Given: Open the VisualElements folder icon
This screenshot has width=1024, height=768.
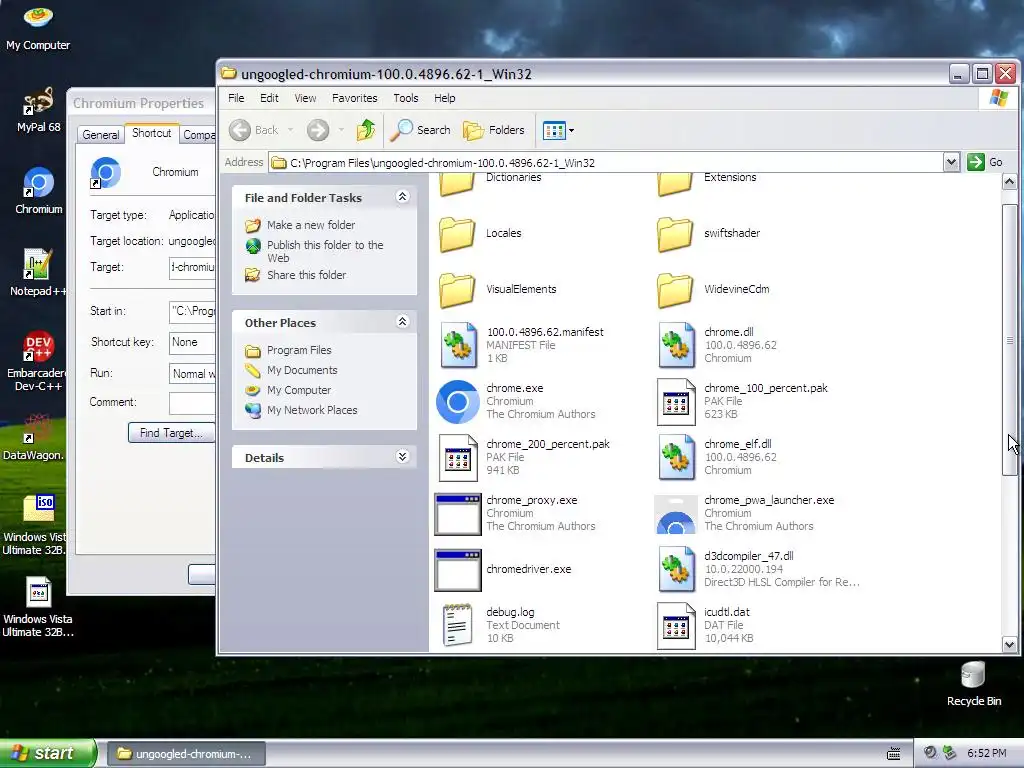Looking at the screenshot, I should (457, 290).
